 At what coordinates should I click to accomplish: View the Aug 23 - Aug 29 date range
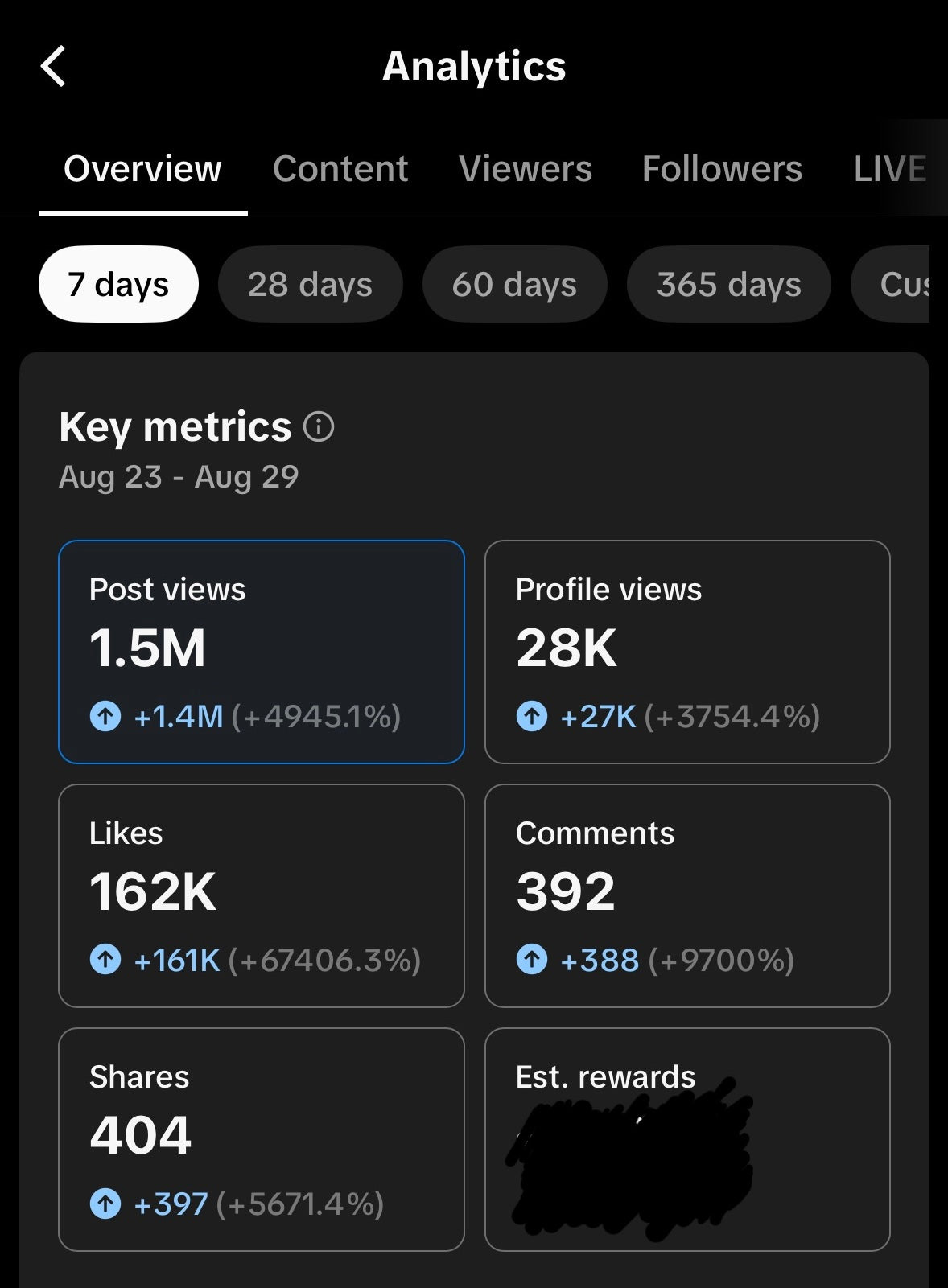[179, 476]
